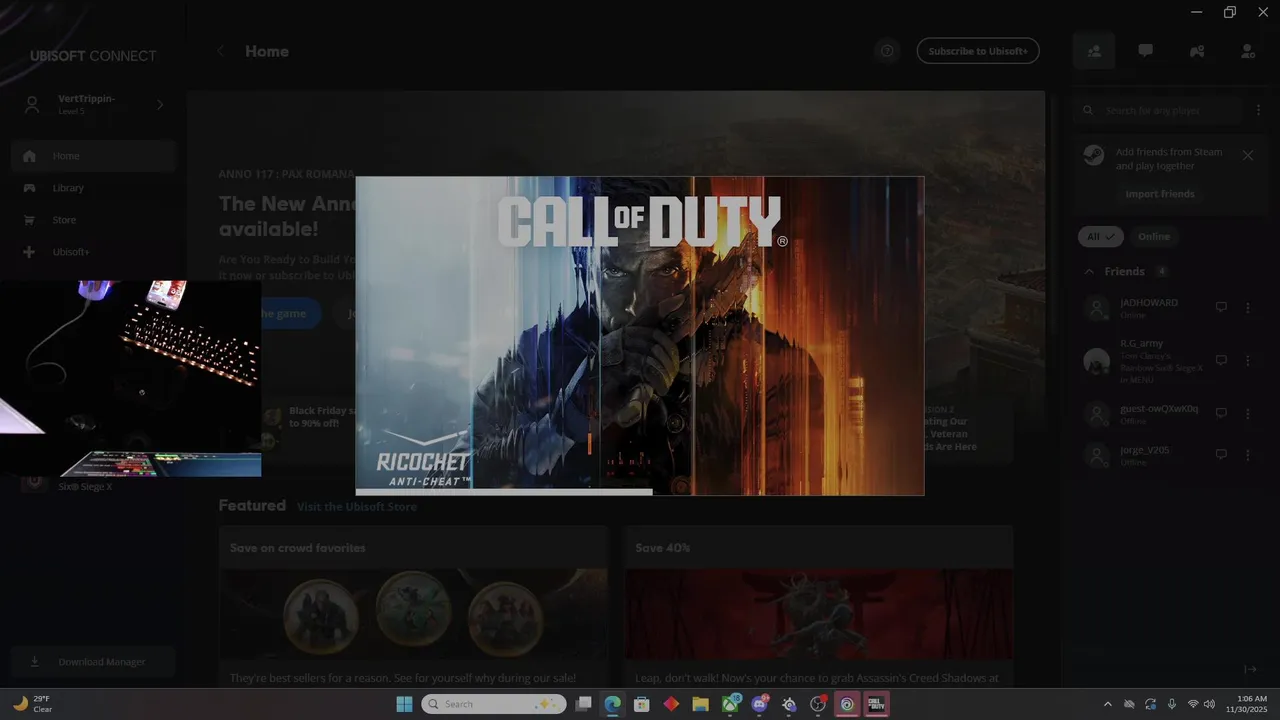Switch to Ubisoft Connect taskbar icon

tap(847, 704)
